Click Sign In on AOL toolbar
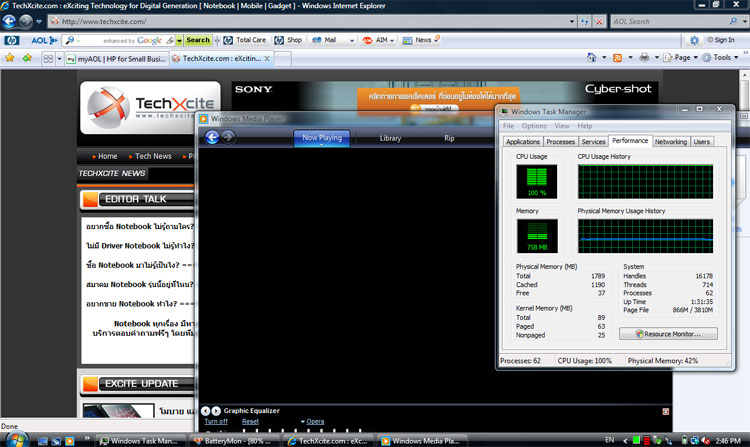Screen dimensions: 750x447 tap(721, 40)
